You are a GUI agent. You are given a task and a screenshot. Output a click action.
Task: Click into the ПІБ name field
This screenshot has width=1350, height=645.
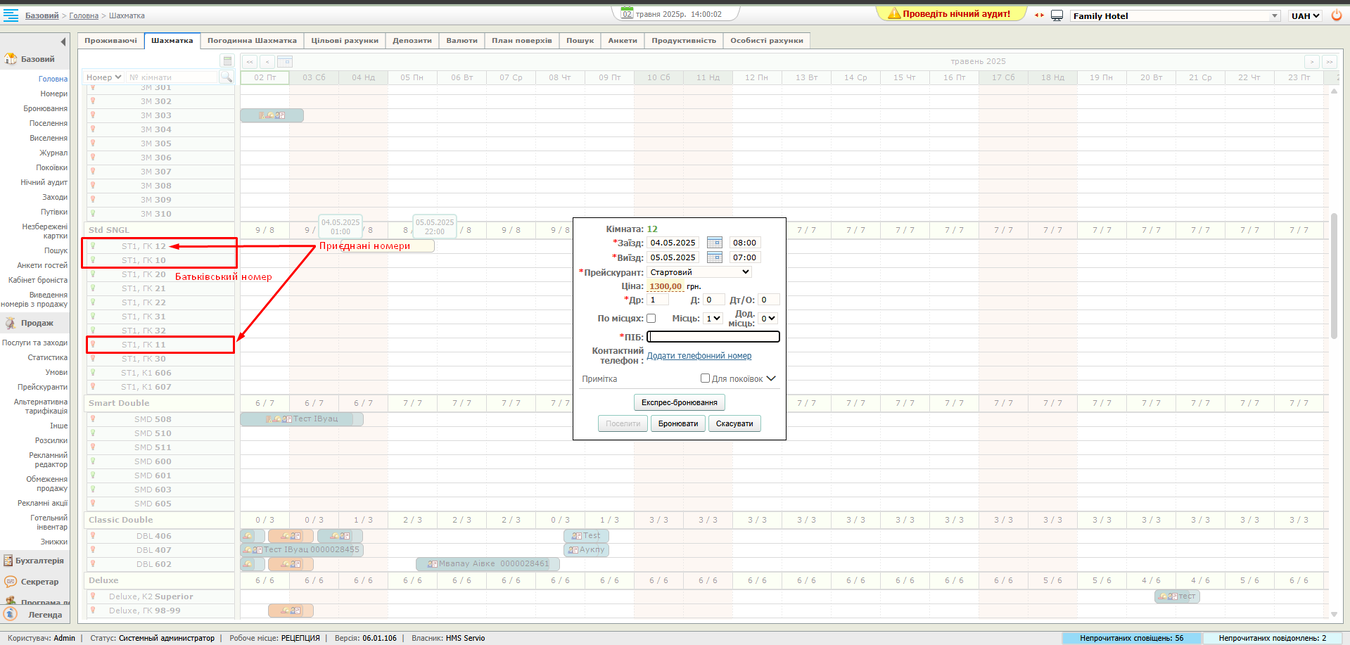pyautogui.click(x=713, y=337)
